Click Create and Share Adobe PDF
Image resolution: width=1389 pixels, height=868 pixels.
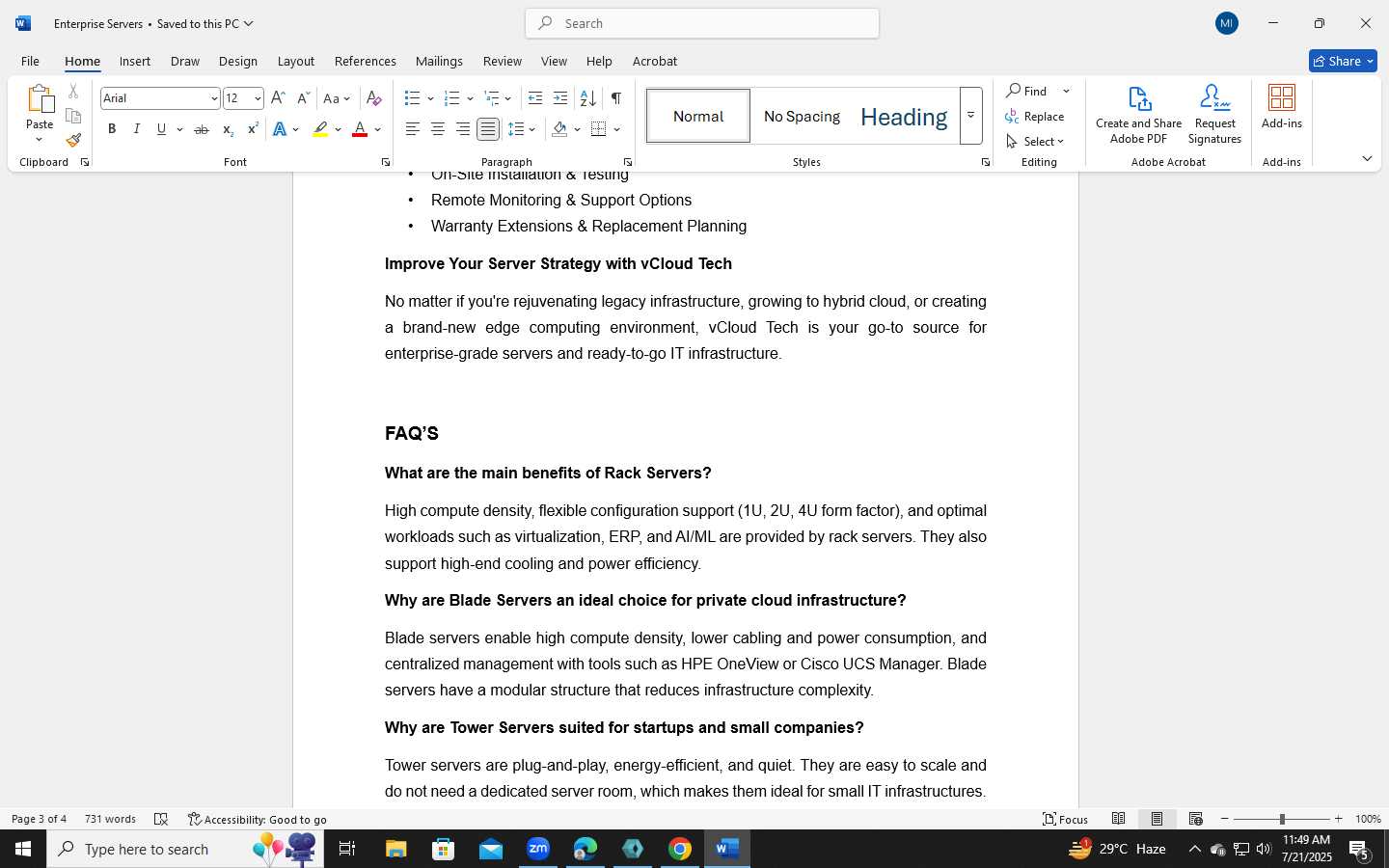[1138, 115]
